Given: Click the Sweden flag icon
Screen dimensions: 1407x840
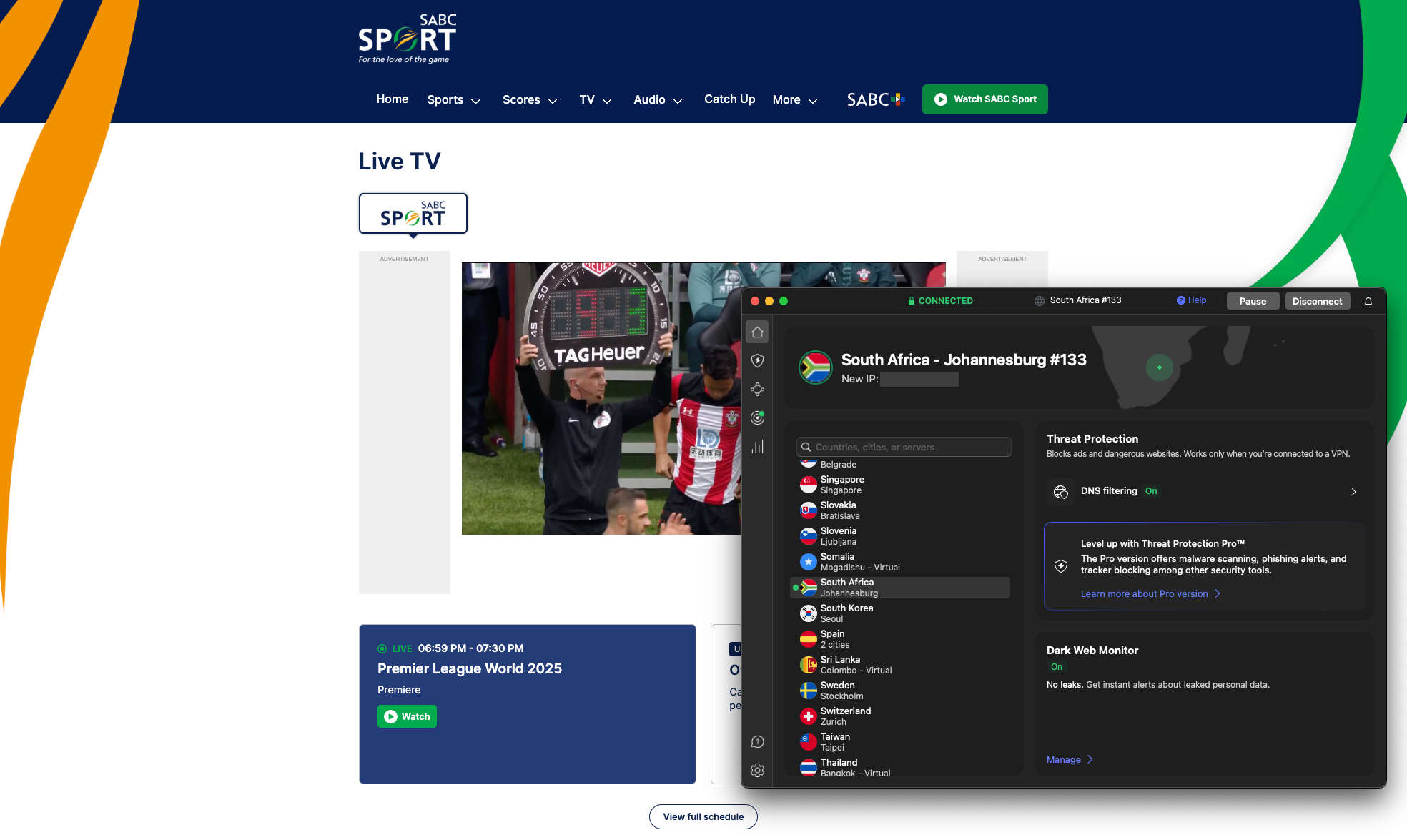Looking at the screenshot, I should pos(808,691).
